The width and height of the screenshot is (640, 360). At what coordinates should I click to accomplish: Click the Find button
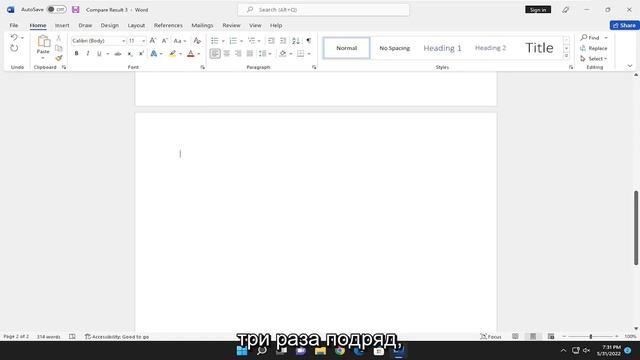[x=590, y=38]
